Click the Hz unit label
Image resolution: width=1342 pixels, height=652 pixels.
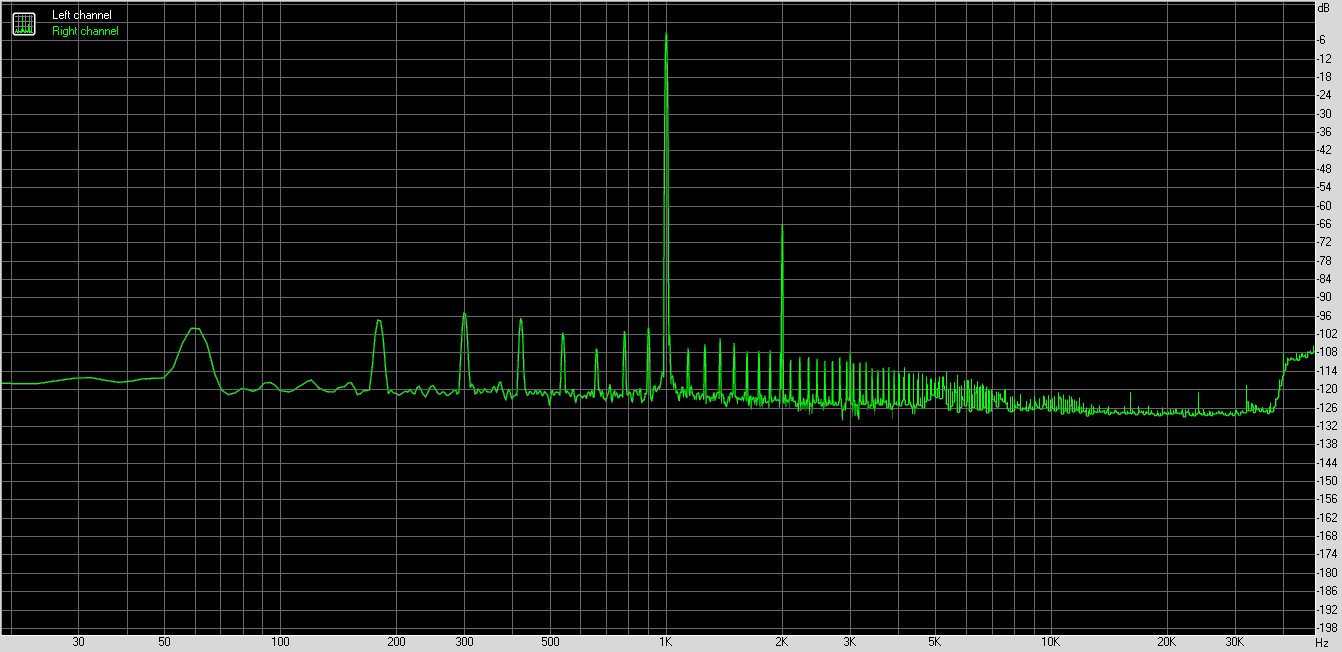(x=1322, y=642)
